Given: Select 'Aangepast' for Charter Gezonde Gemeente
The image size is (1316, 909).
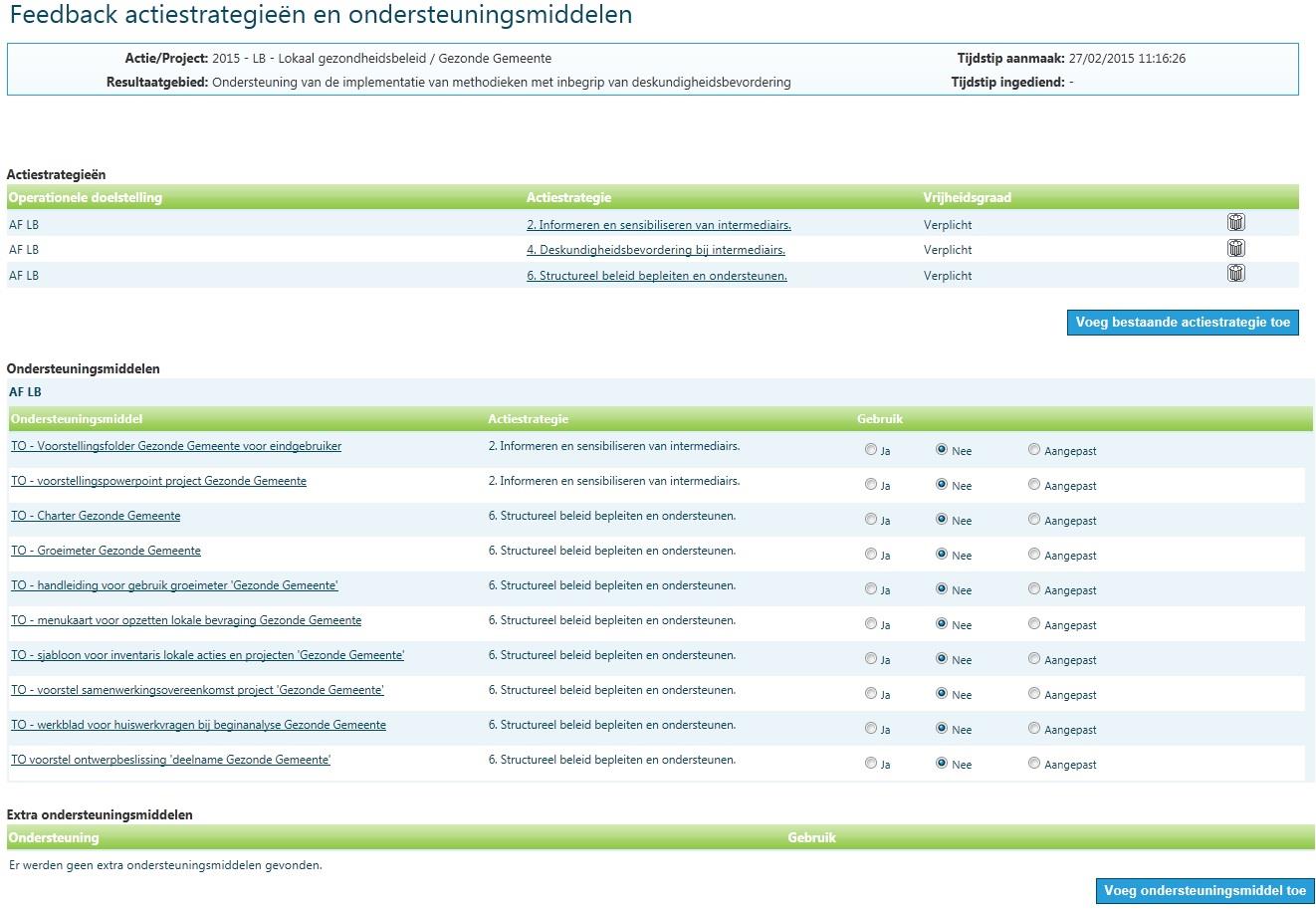Looking at the screenshot, I should [1034, 520].
